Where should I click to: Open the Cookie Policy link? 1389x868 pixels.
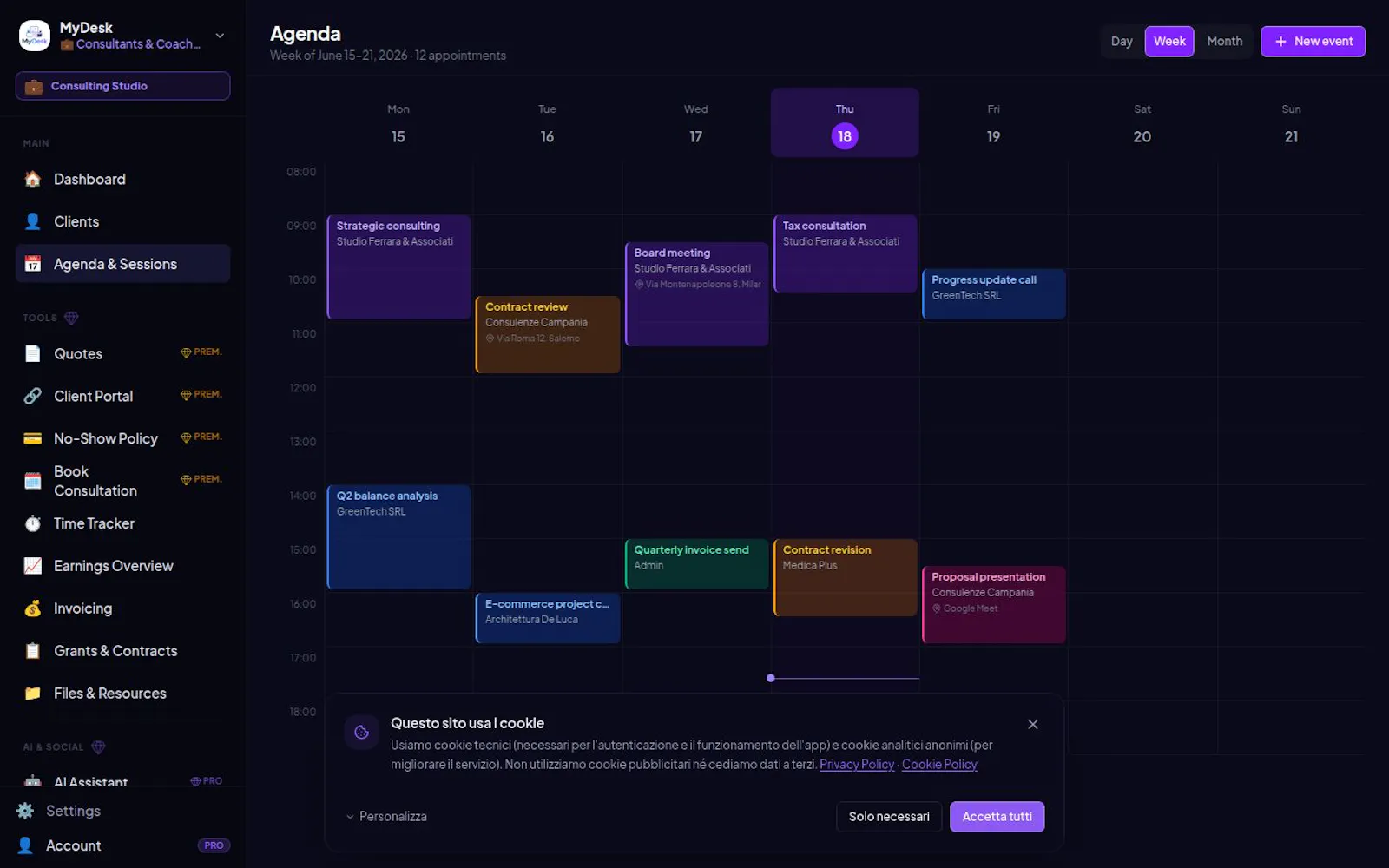coord(939,765)
